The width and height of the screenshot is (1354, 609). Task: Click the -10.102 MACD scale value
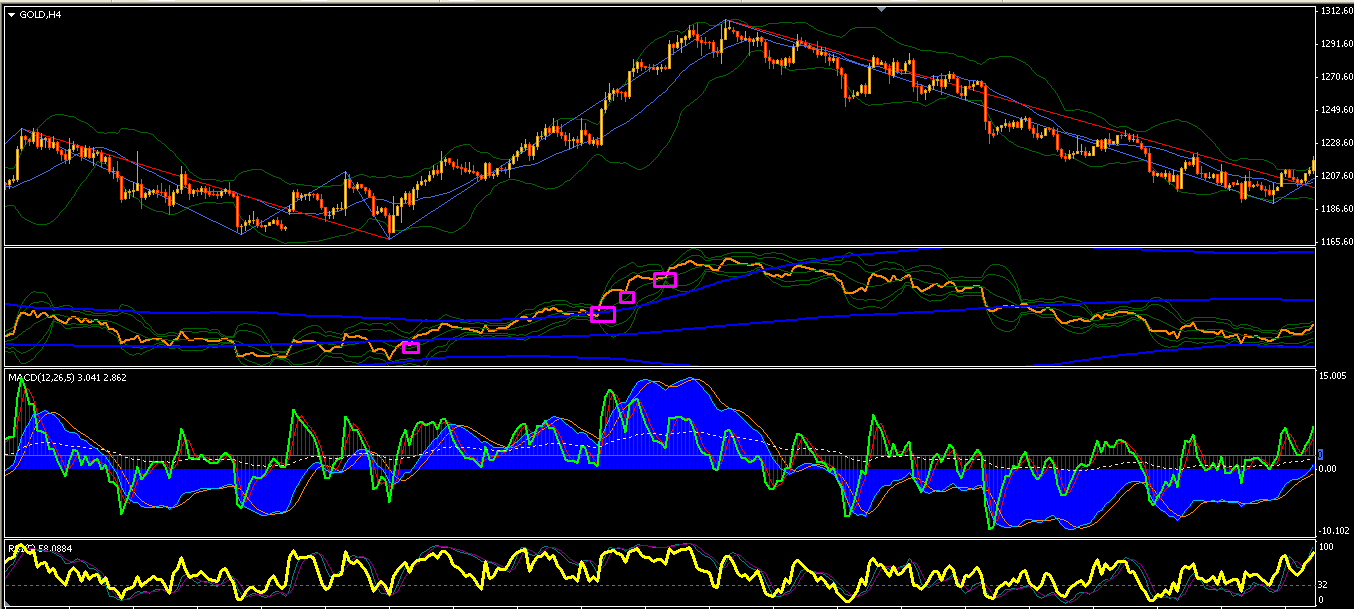[x=1335, y=531]
